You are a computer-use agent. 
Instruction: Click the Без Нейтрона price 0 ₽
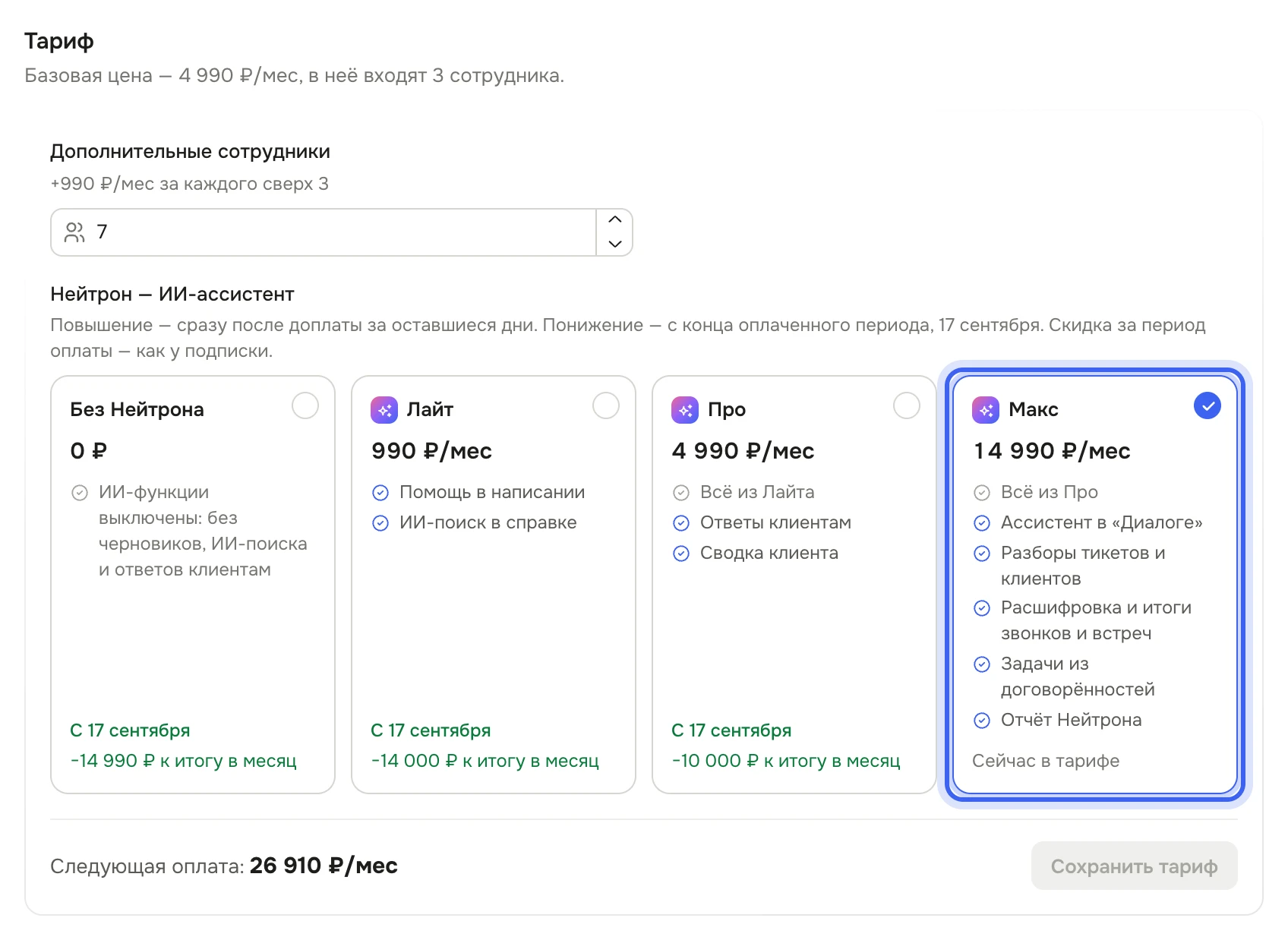point(88,451)
